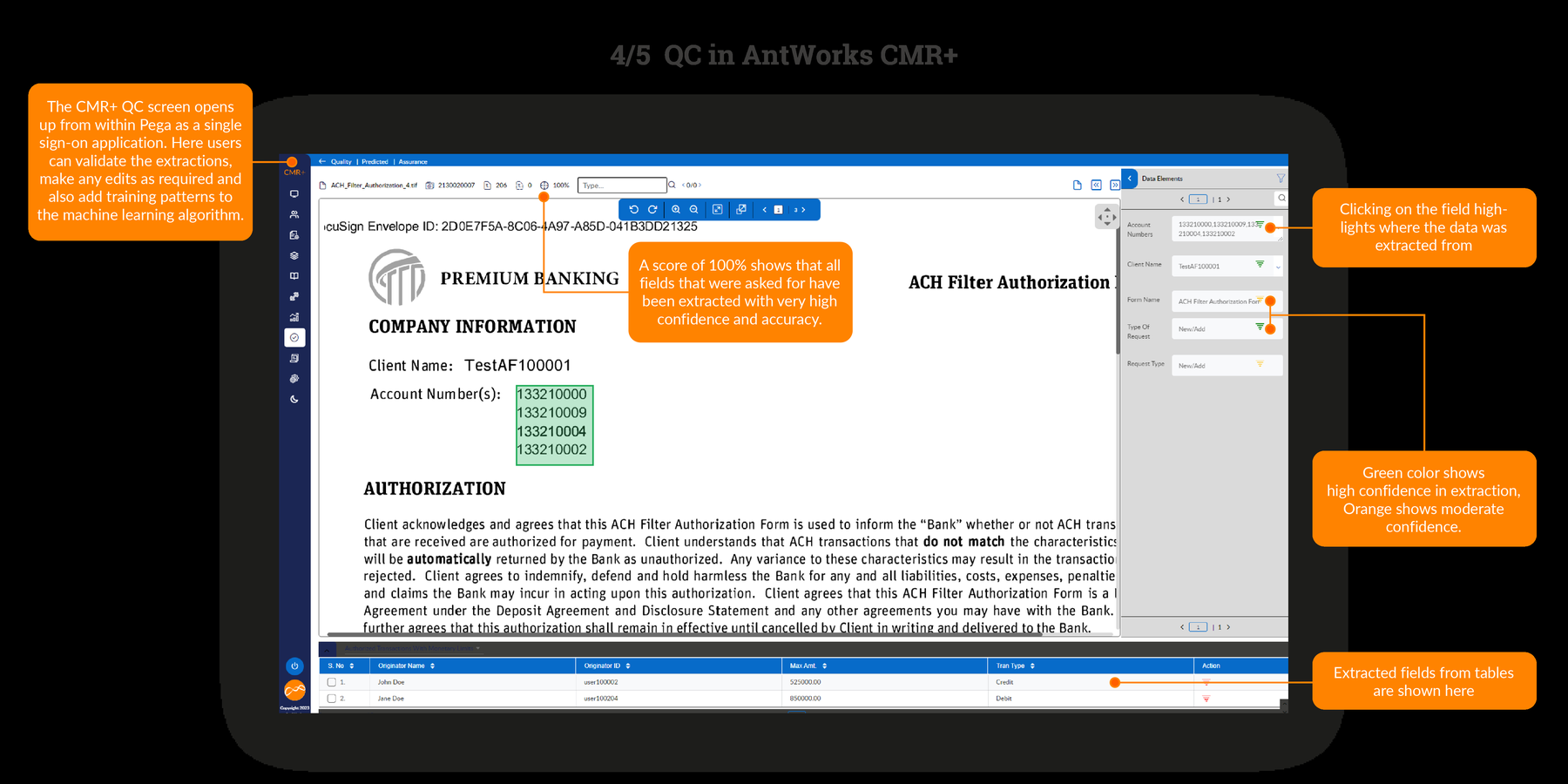The width and height of the screenshot is (1568, 784).
Task: Open the layers stack icon in sidebar
Action: 294,255
